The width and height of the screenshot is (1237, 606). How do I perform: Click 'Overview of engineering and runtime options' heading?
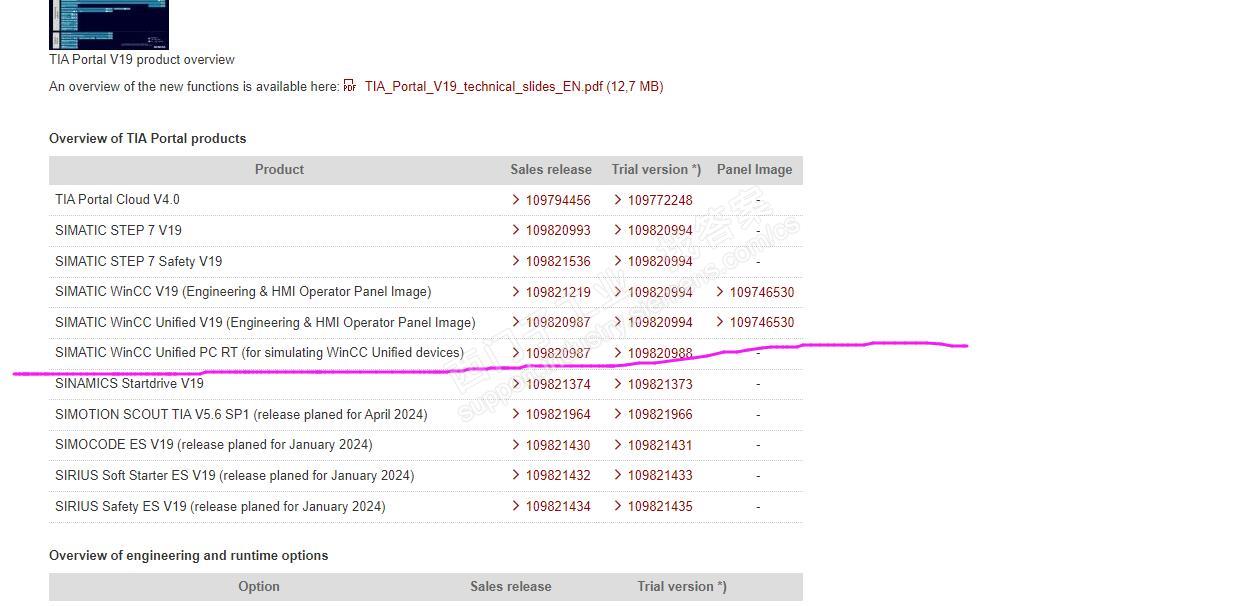188,555
